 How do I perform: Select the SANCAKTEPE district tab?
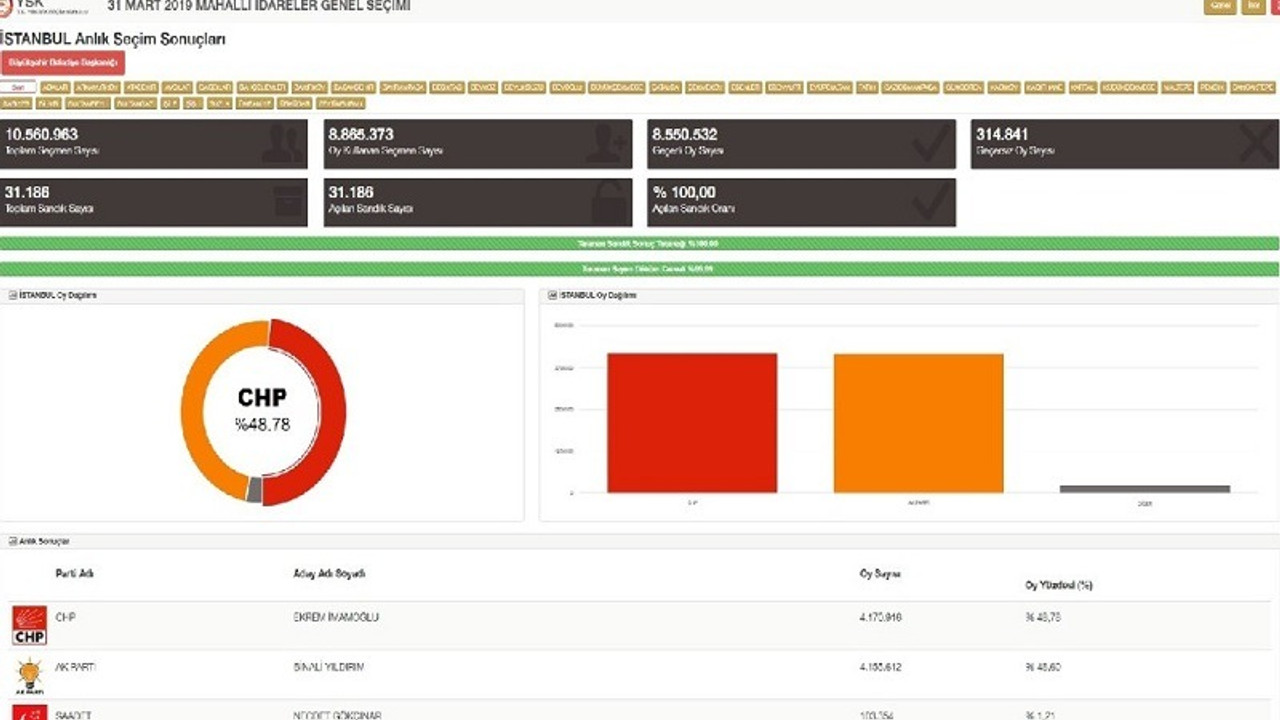tap(1253, 88)
